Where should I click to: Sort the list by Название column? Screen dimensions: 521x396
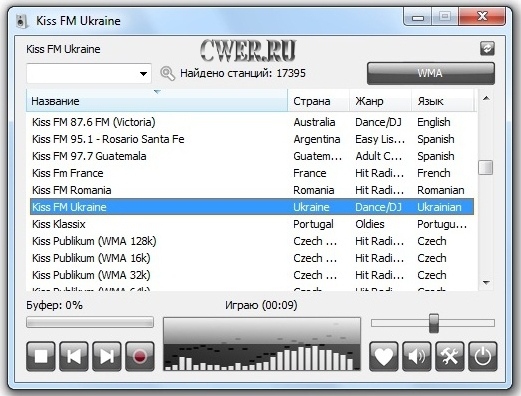click(157, 101)
